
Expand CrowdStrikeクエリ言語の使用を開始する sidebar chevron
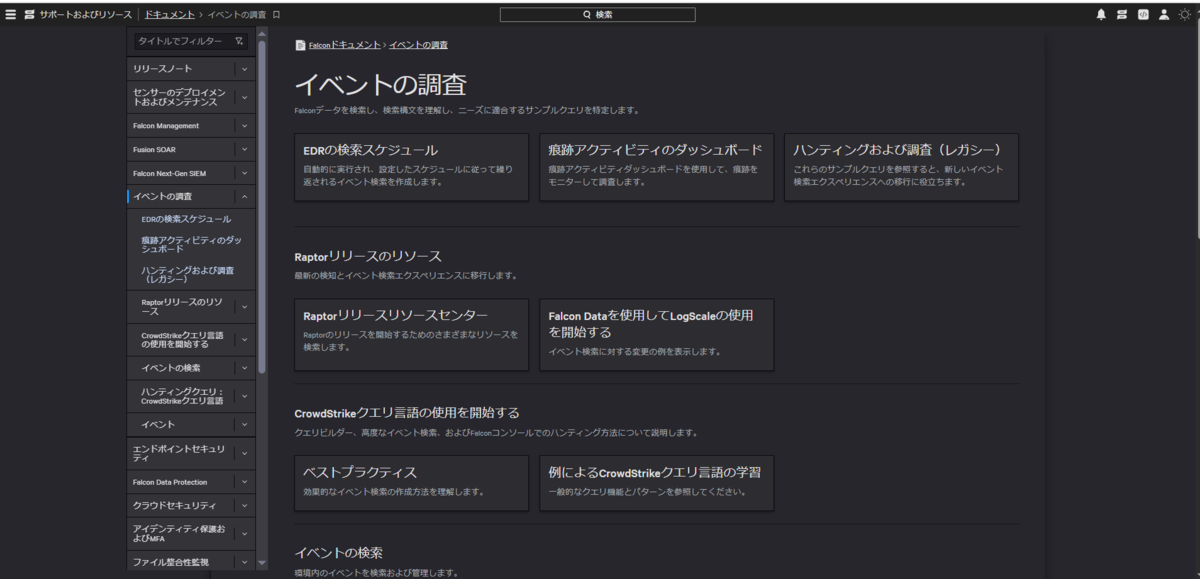click(245, 339)
